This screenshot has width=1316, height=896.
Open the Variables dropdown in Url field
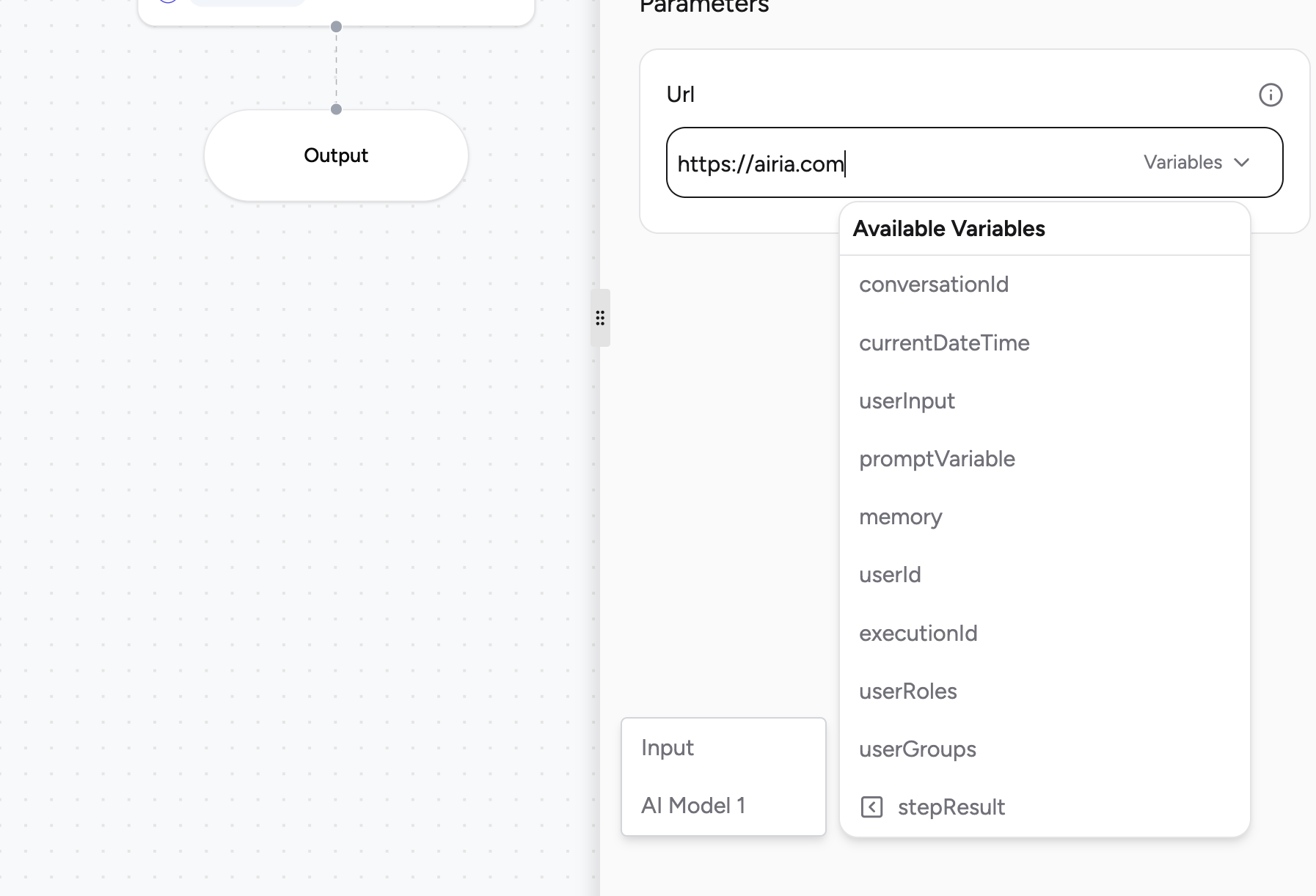(x=1196, y=162)
